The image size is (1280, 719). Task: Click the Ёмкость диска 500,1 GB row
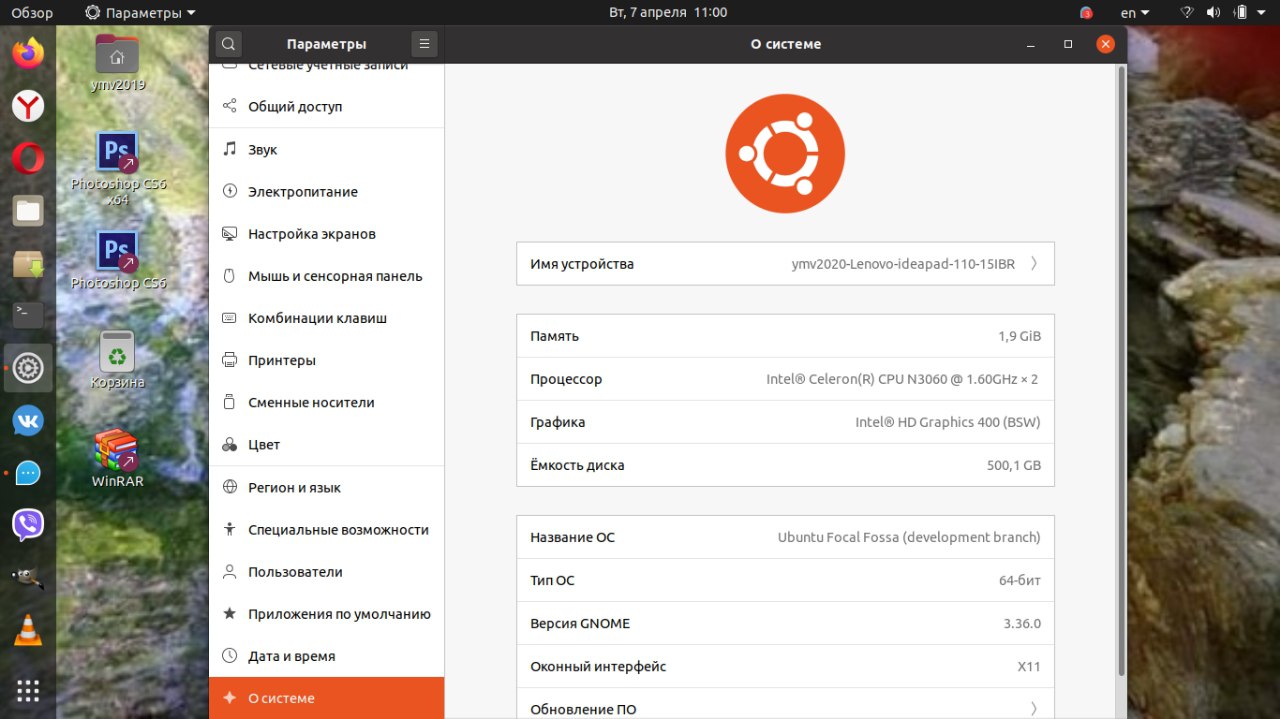(x=785, y=465)
